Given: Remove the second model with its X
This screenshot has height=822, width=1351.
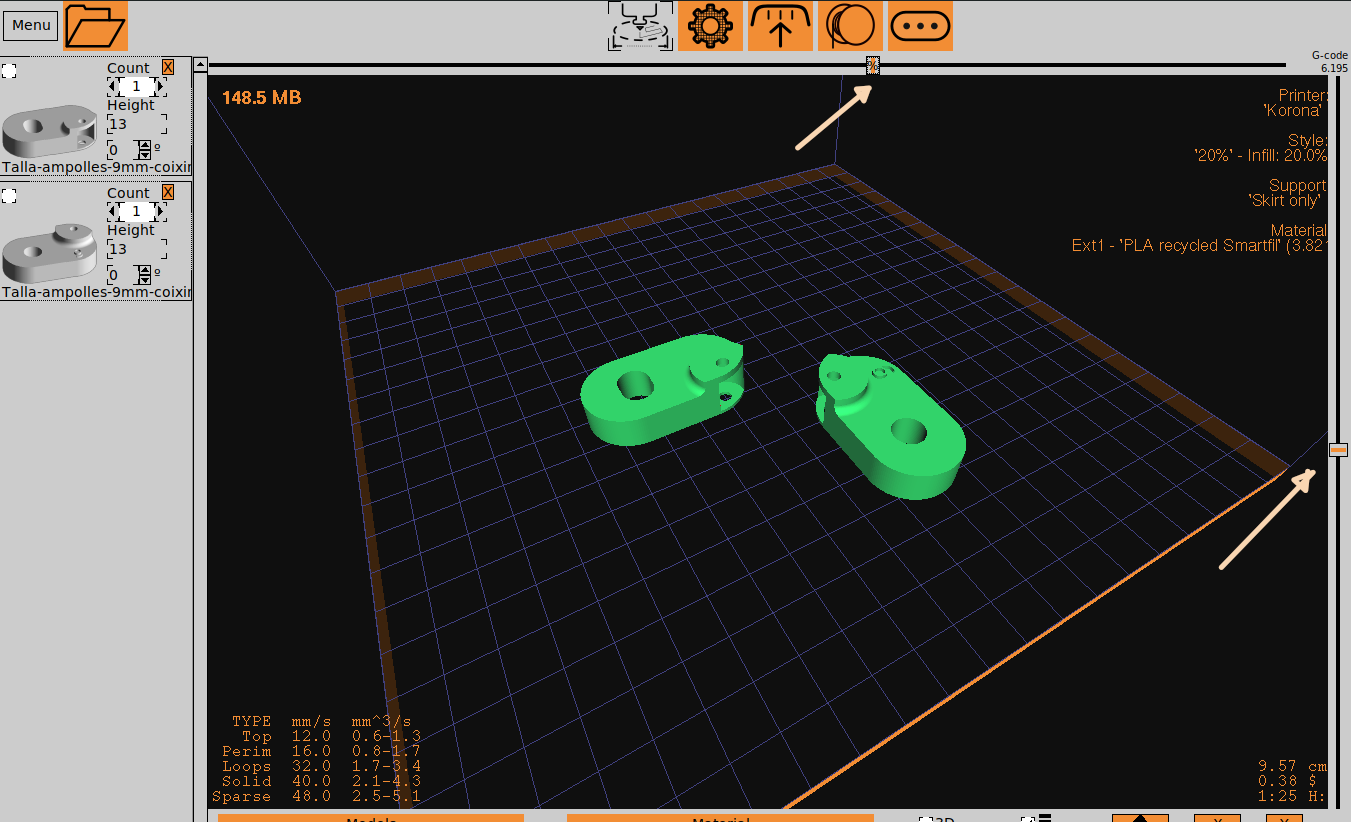Looking at the screenshot, I should click(168, 192).
